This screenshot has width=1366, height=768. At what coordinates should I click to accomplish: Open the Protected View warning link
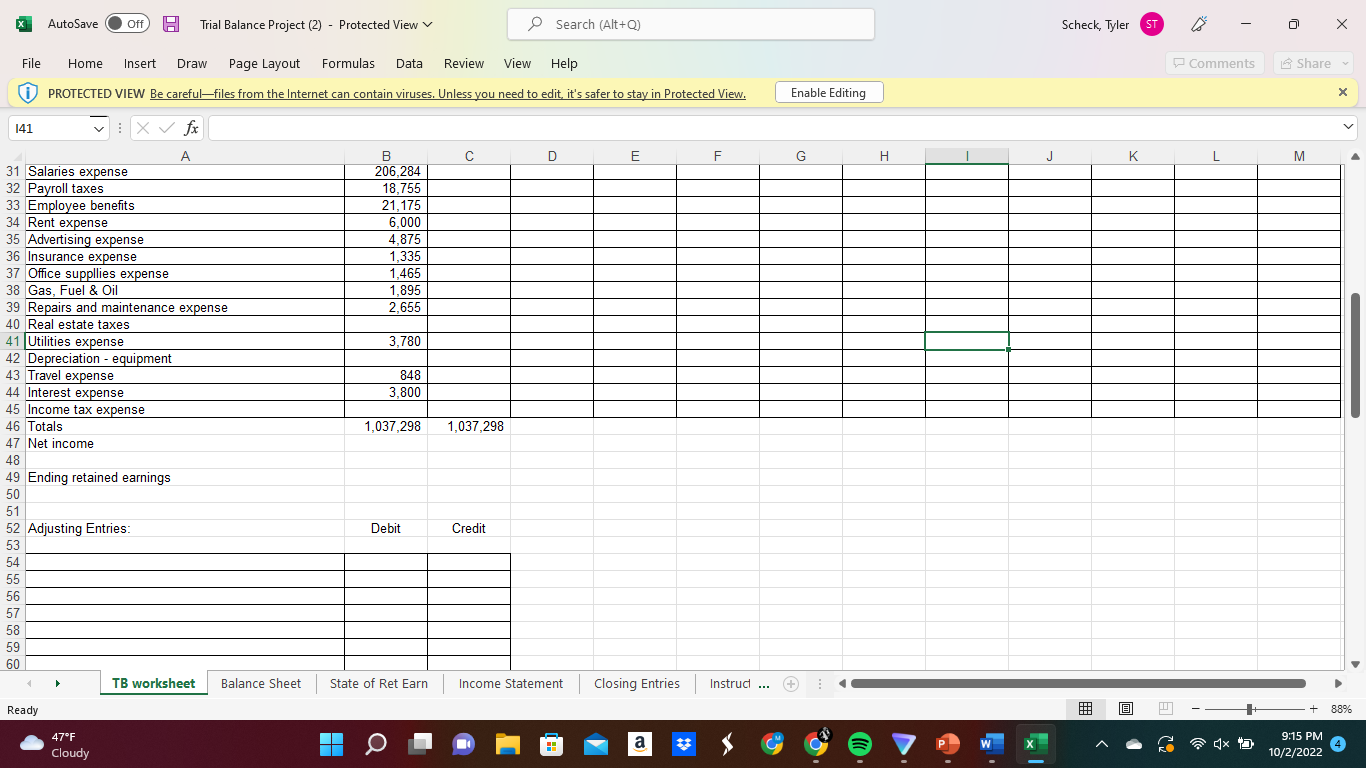[447, 93]
